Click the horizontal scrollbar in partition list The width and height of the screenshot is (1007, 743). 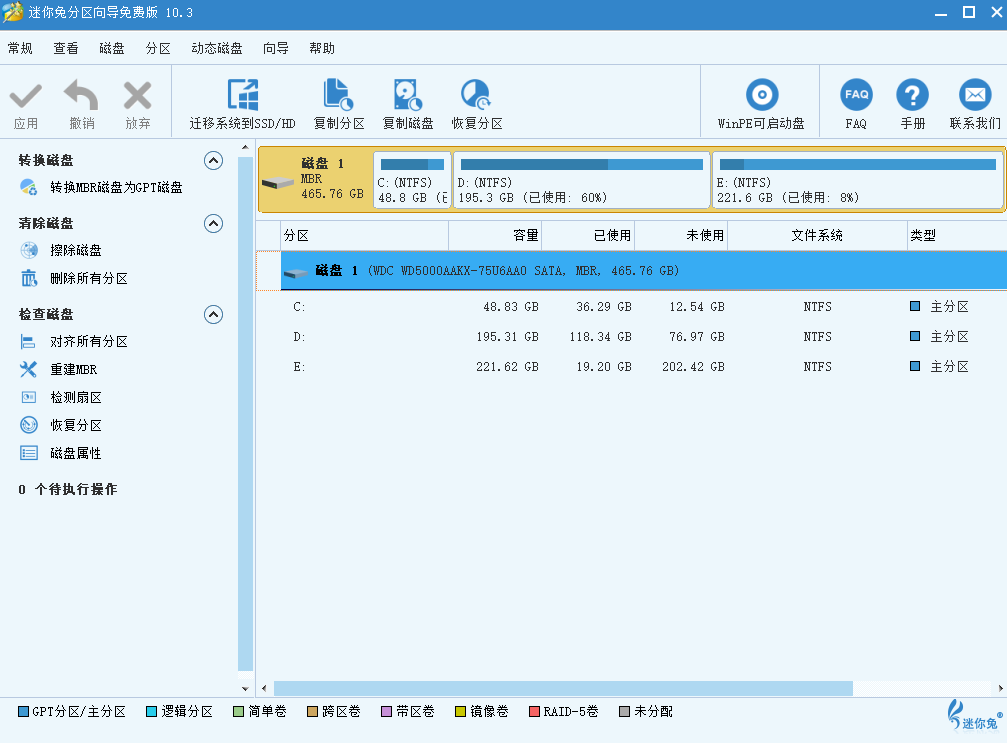coord(562,688)
